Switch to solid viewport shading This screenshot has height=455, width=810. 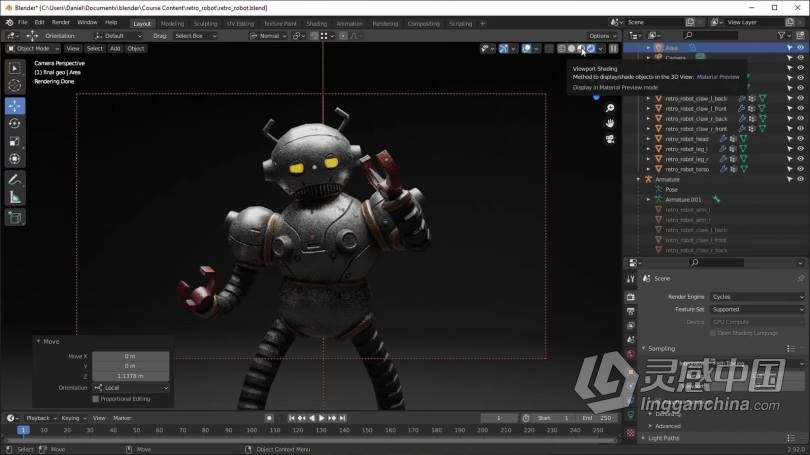pos(571,49)
